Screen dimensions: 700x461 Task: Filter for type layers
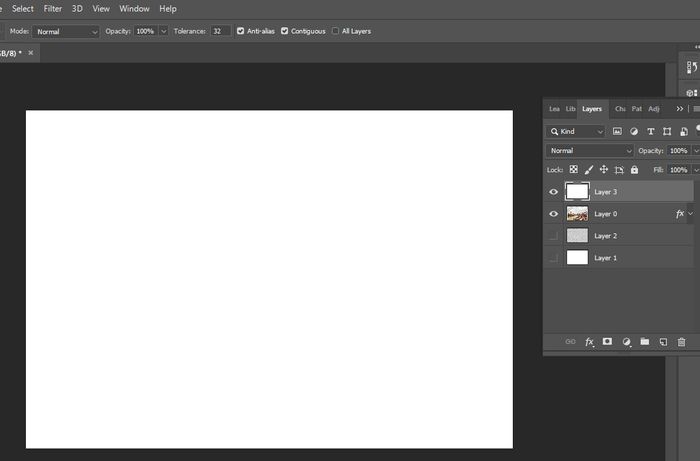[x=650, y=131]
